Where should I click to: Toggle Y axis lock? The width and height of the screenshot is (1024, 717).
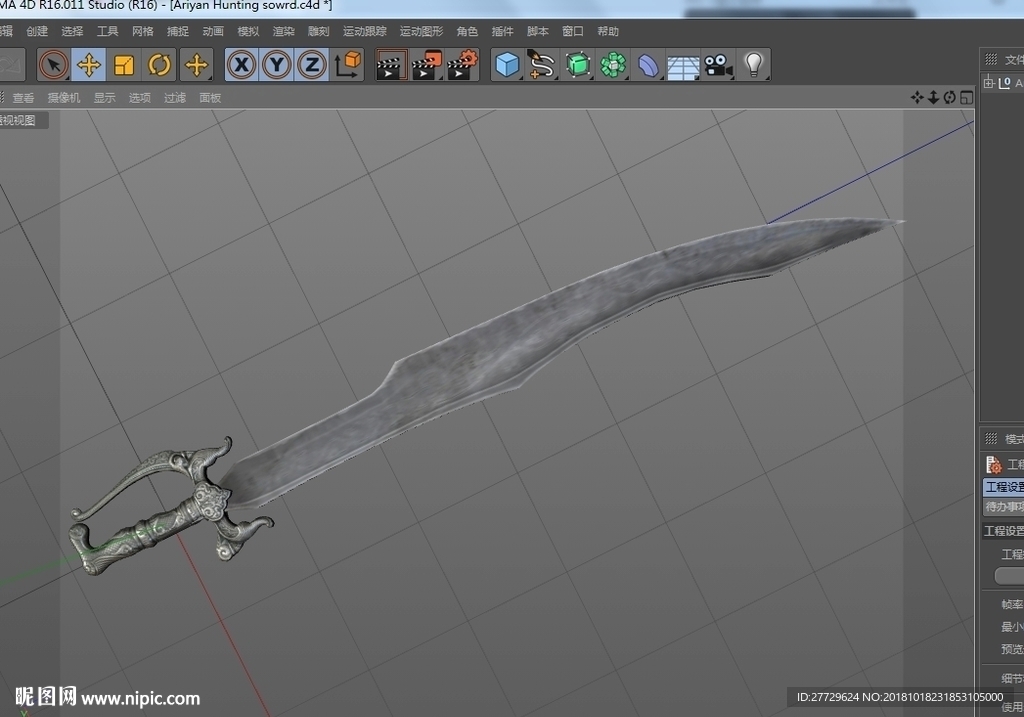pos(277,65)
